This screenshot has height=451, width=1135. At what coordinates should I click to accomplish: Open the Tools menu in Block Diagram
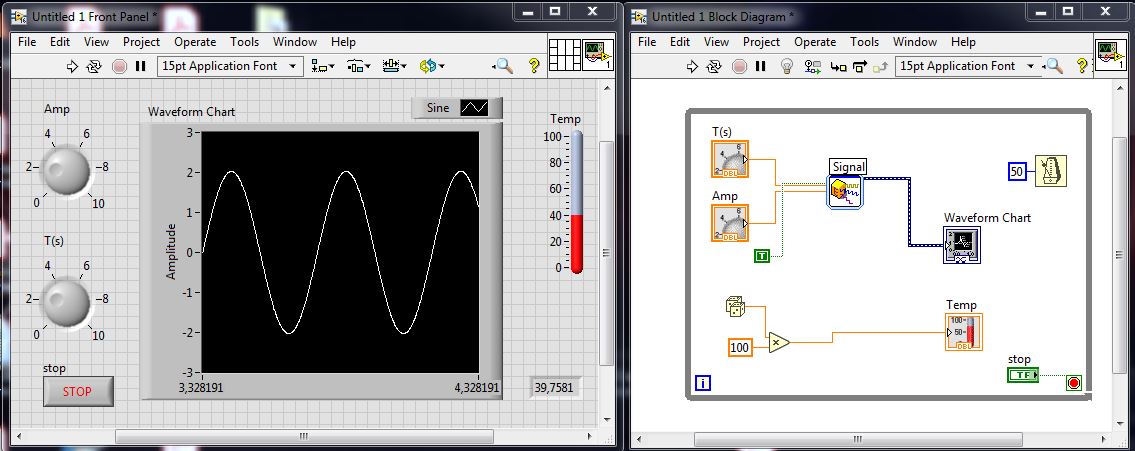click(x=864, y=42)
